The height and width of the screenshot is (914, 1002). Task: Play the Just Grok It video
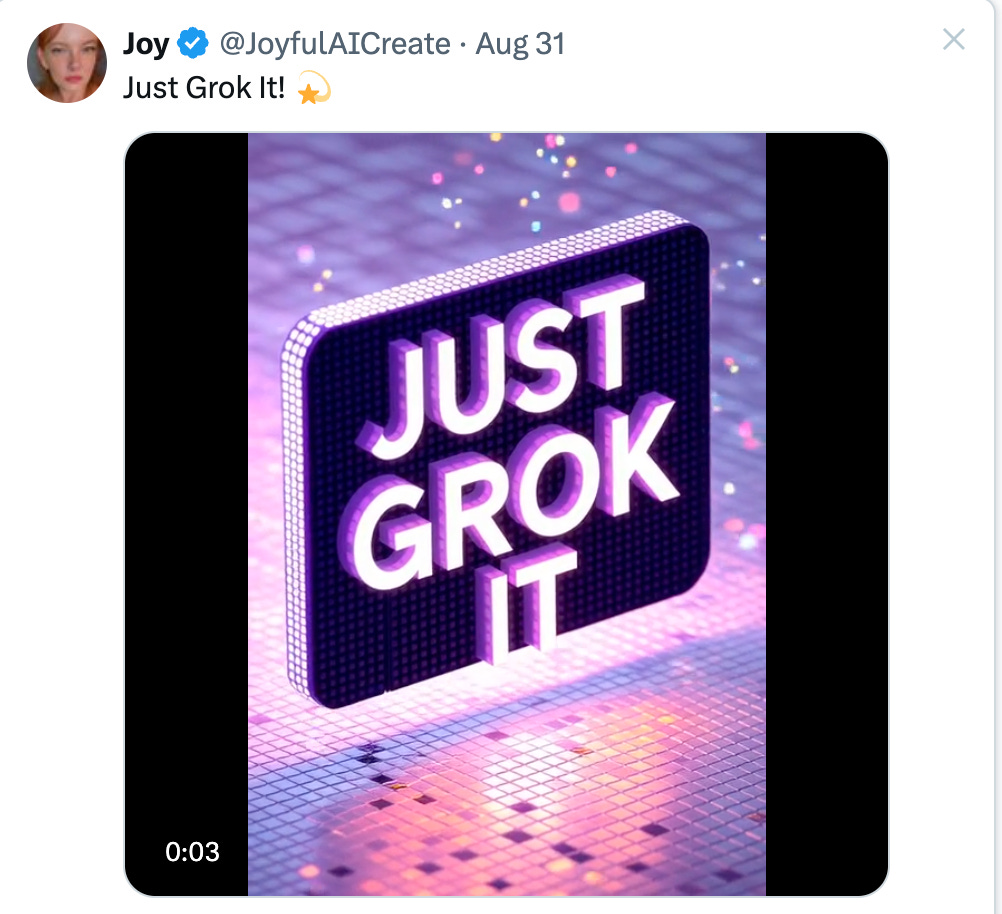506,515
